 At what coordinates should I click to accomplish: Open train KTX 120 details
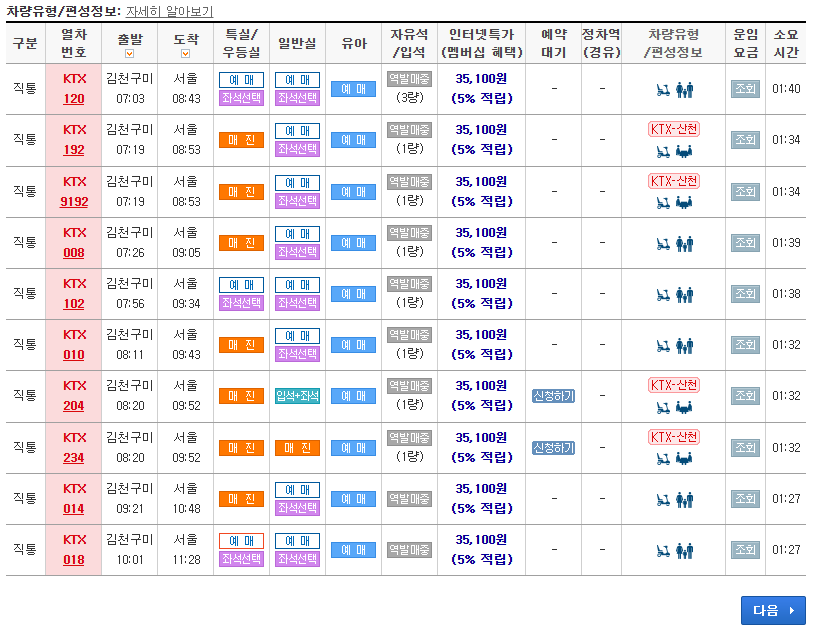(73, 99)
